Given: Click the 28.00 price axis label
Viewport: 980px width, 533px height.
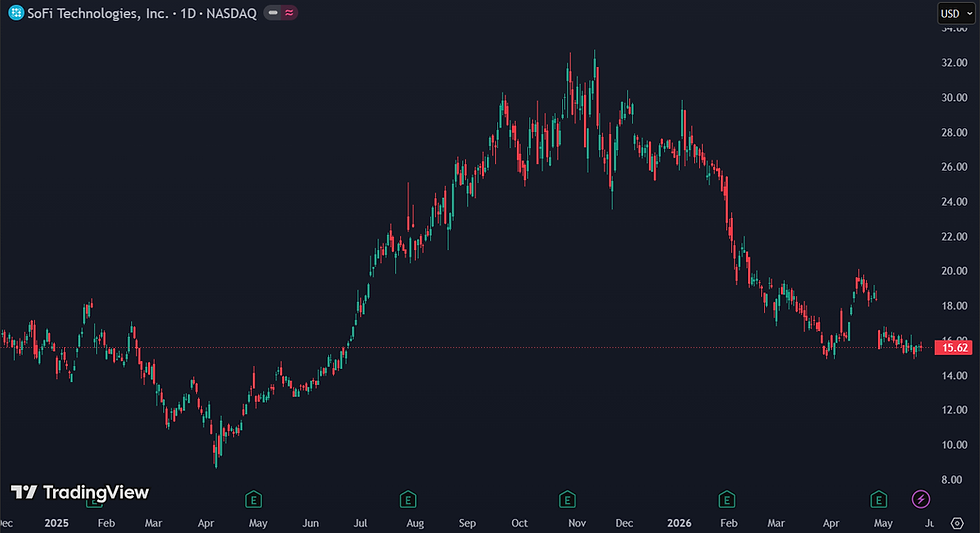Looking at the screenshot, I should (x=954, y=132).
